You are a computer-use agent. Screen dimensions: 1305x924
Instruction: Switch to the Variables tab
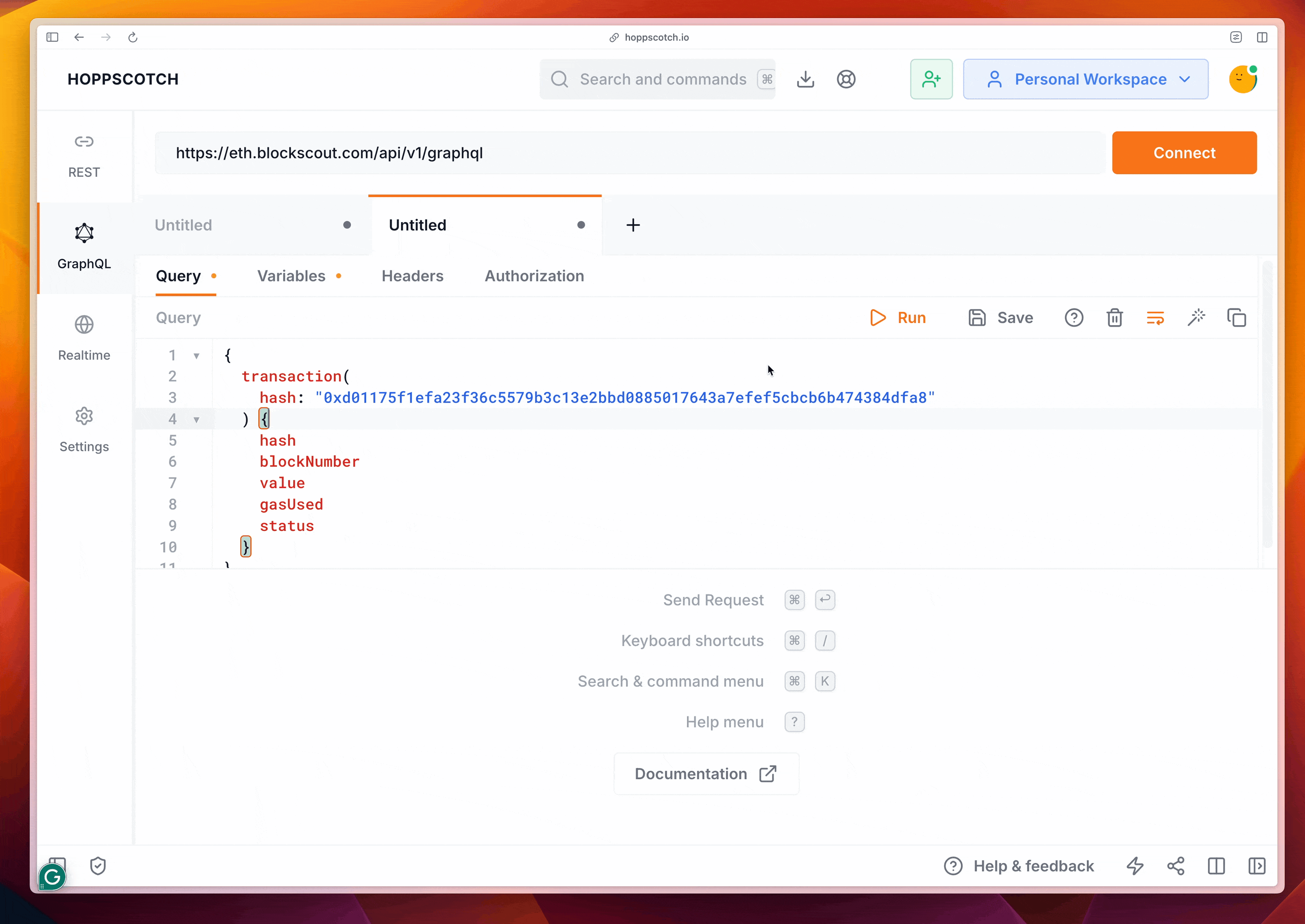pos(299,276)
